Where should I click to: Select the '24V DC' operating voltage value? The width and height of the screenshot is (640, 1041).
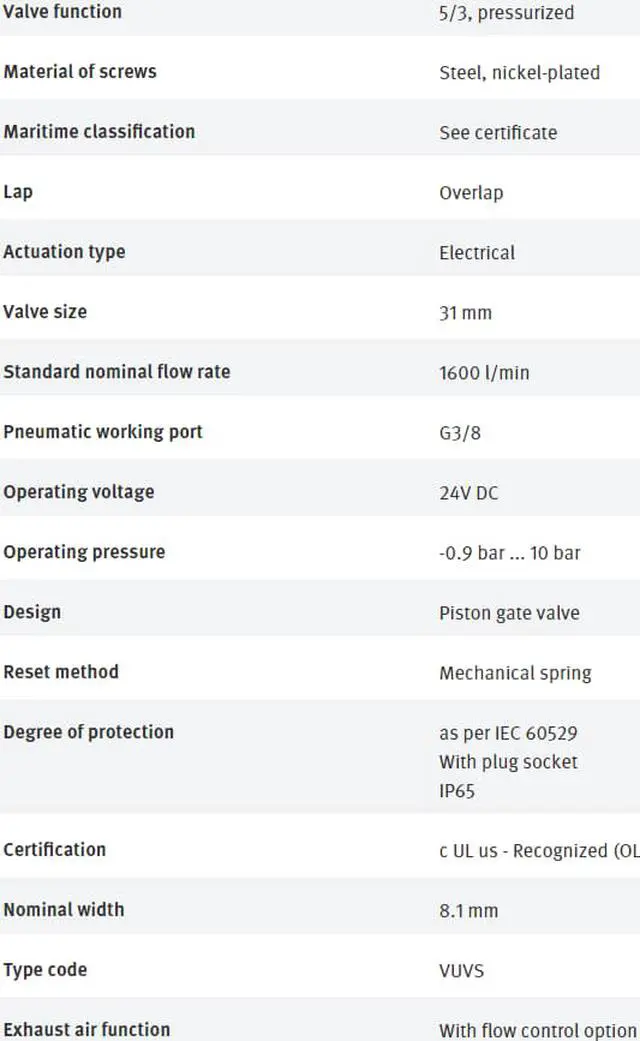point(468,493)
